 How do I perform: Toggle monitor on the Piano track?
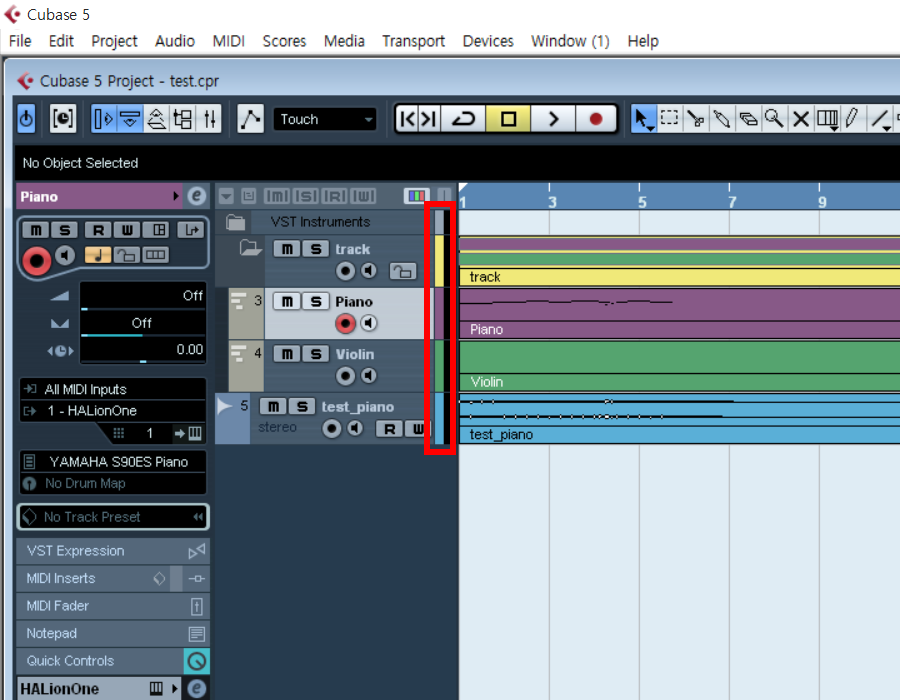coord(368,324)
